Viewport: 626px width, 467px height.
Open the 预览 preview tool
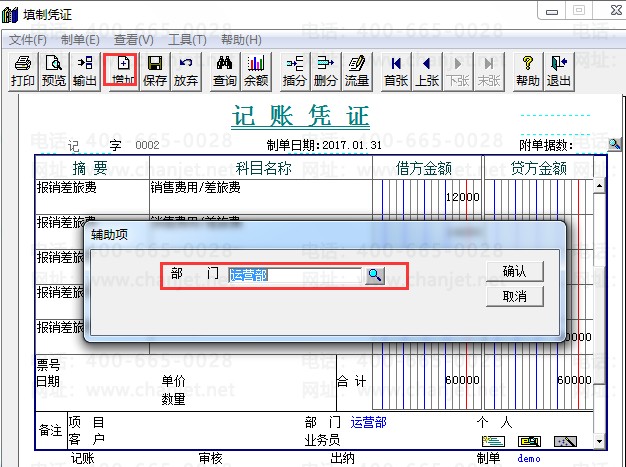coord(53,72)
